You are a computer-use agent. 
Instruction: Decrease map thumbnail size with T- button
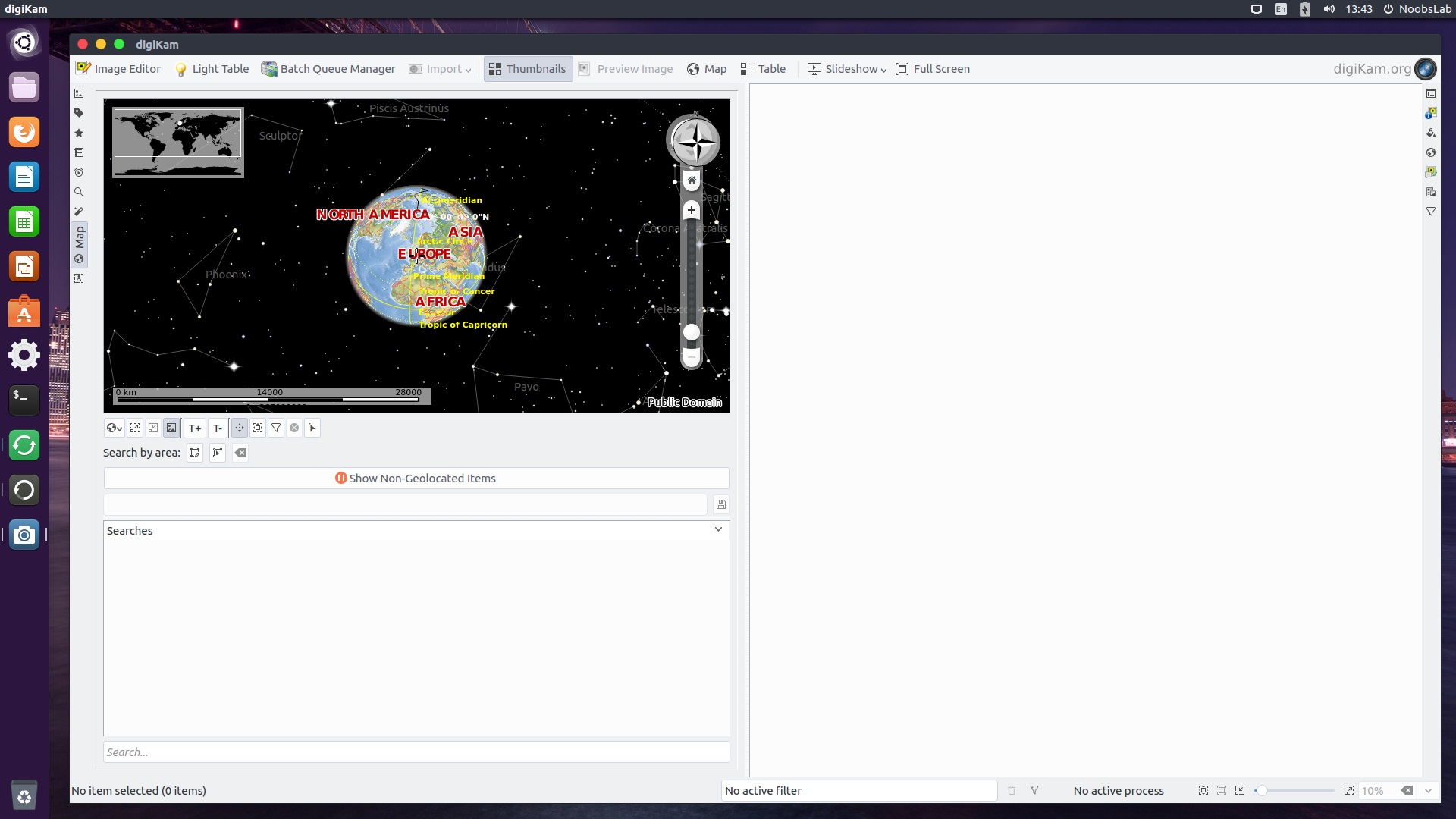(218, 428)
